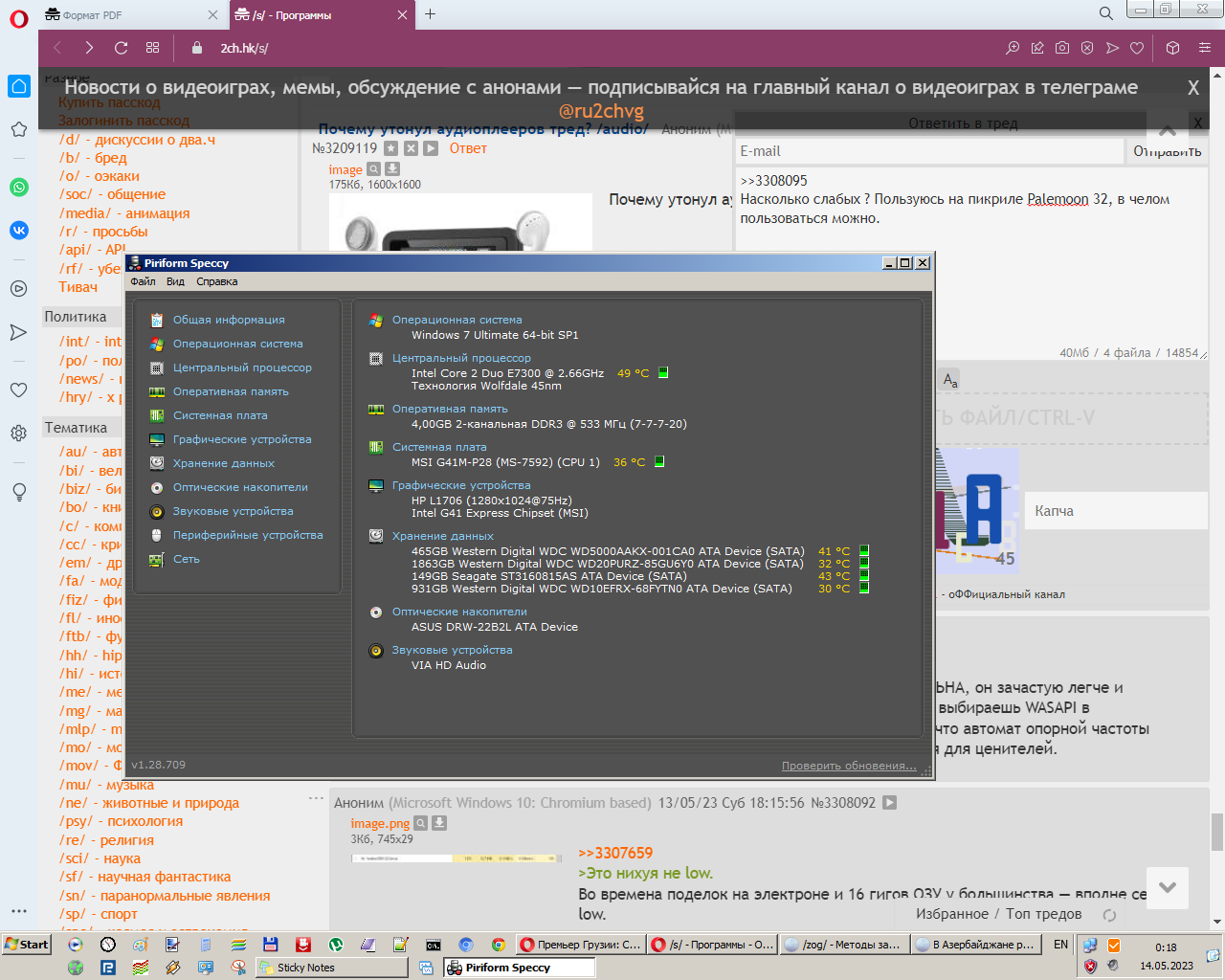The image size is (1225, 980).
Task: Select Звуковые устройства in Speccy sidebar
Action: tap(234, 511)
